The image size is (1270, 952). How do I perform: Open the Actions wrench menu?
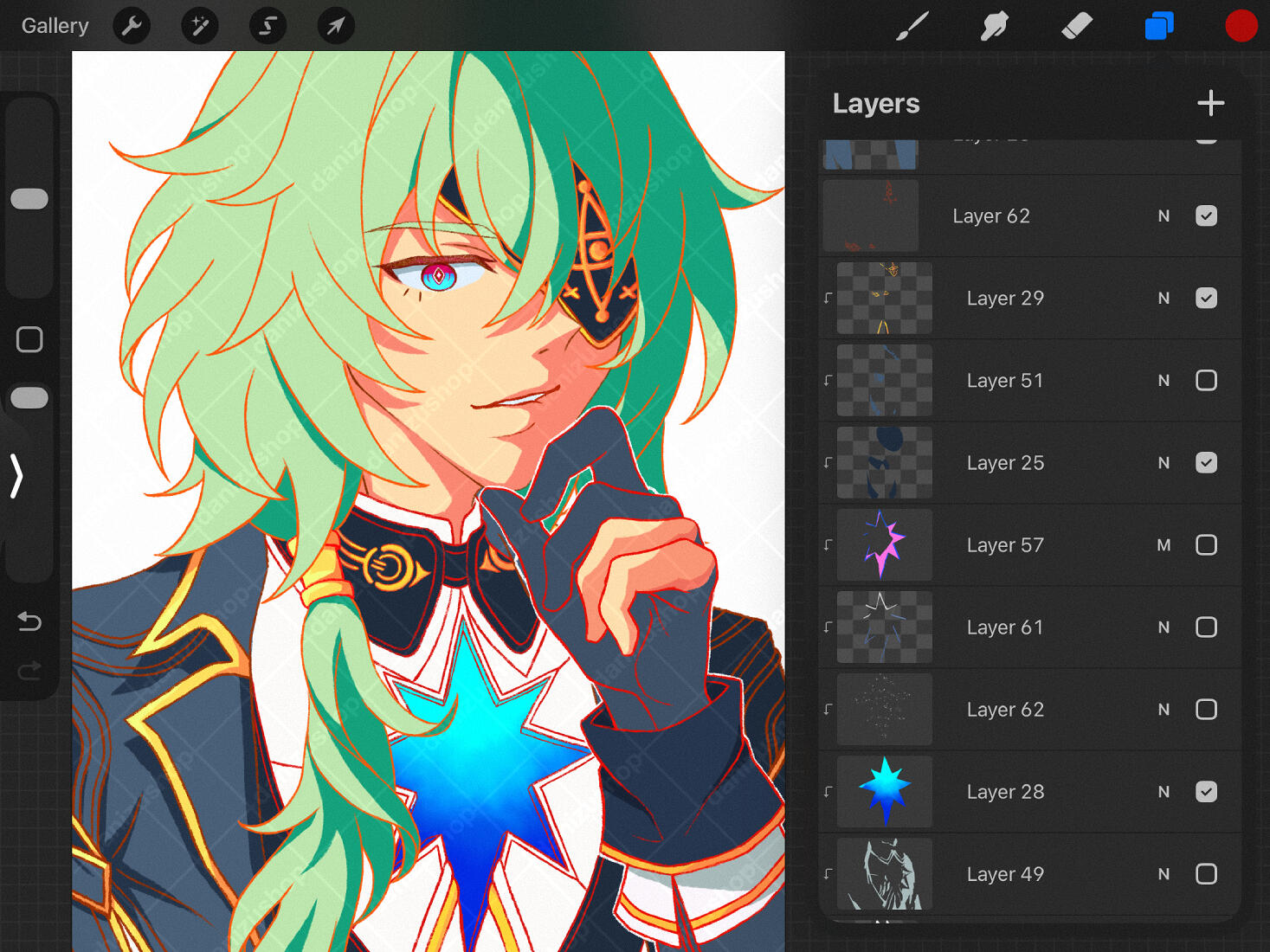pos(132,26)
